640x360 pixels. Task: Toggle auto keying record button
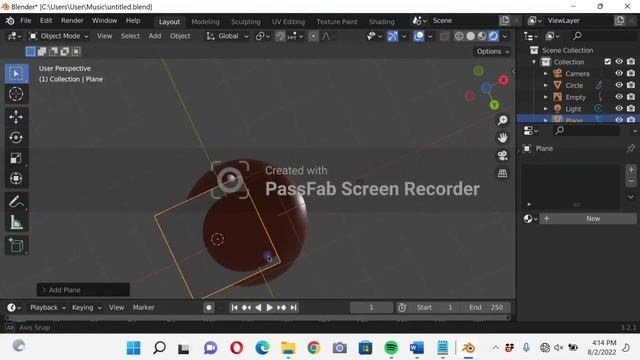209,307
